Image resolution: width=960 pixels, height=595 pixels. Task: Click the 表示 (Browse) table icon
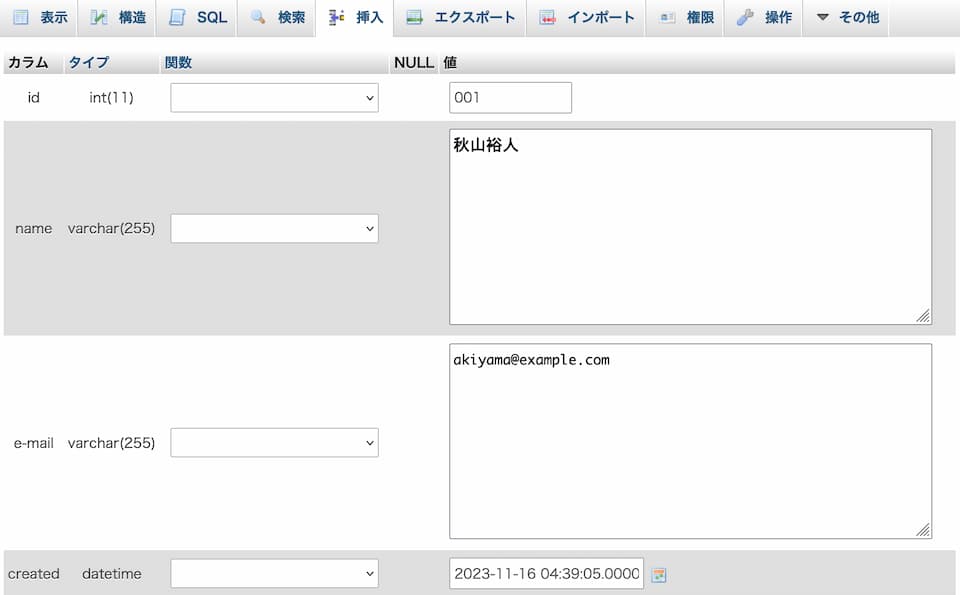coord(21,18)
